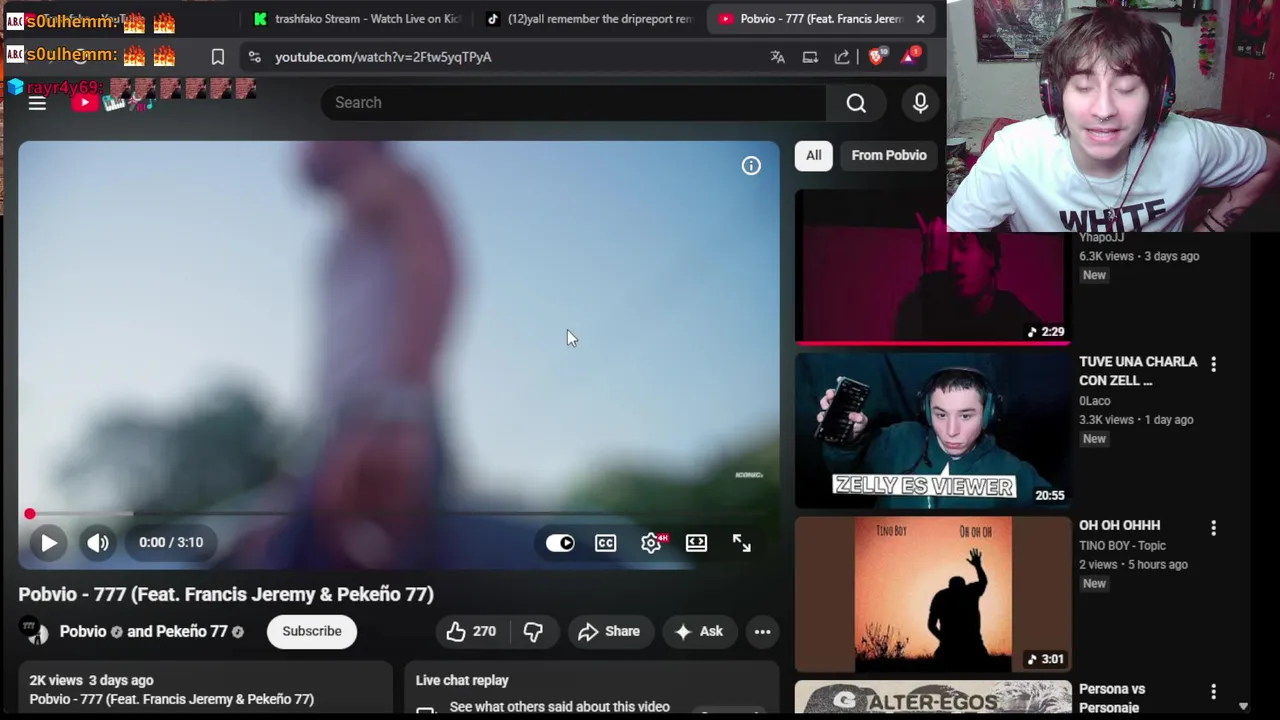The image size is (1280, 720).
Task: Start voice search with microphone icon
Action: click(x=920, y=103)
